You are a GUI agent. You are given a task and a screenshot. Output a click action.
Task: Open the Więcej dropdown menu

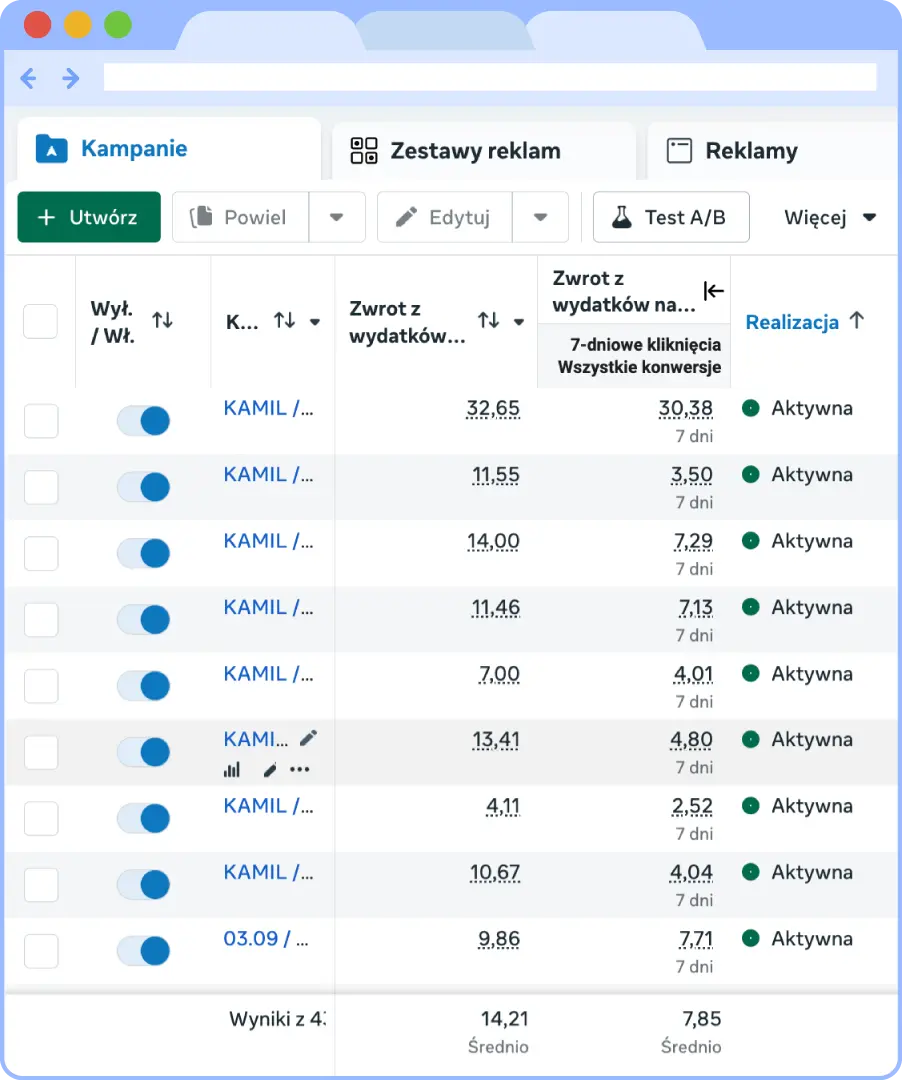[x=830, y=217]
